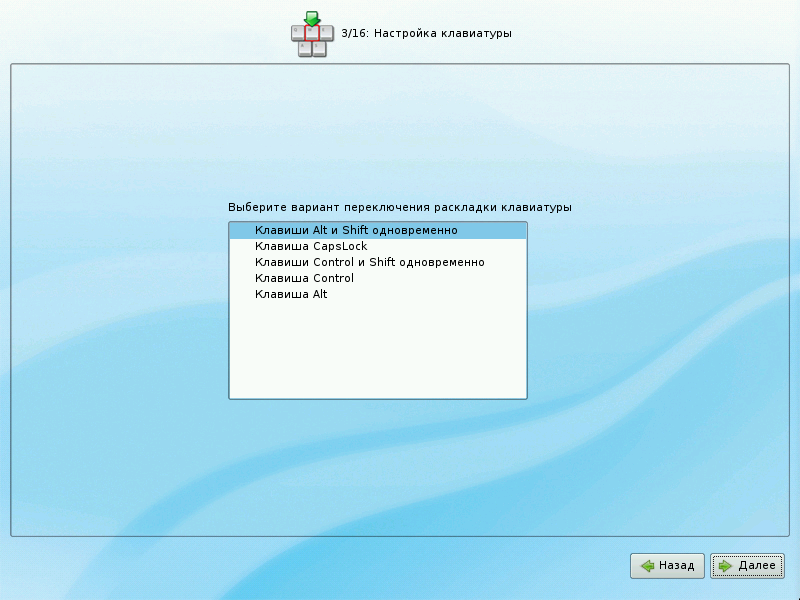Pick the "Клавиша Control" list entry
800x600 pixels.
click(304, 278)
